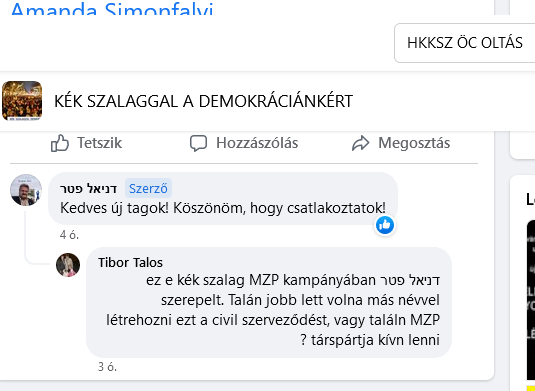Screen dimensions: 535x391
Task: Click the Hebrew author name in first comment
Action: pos(89,189)
